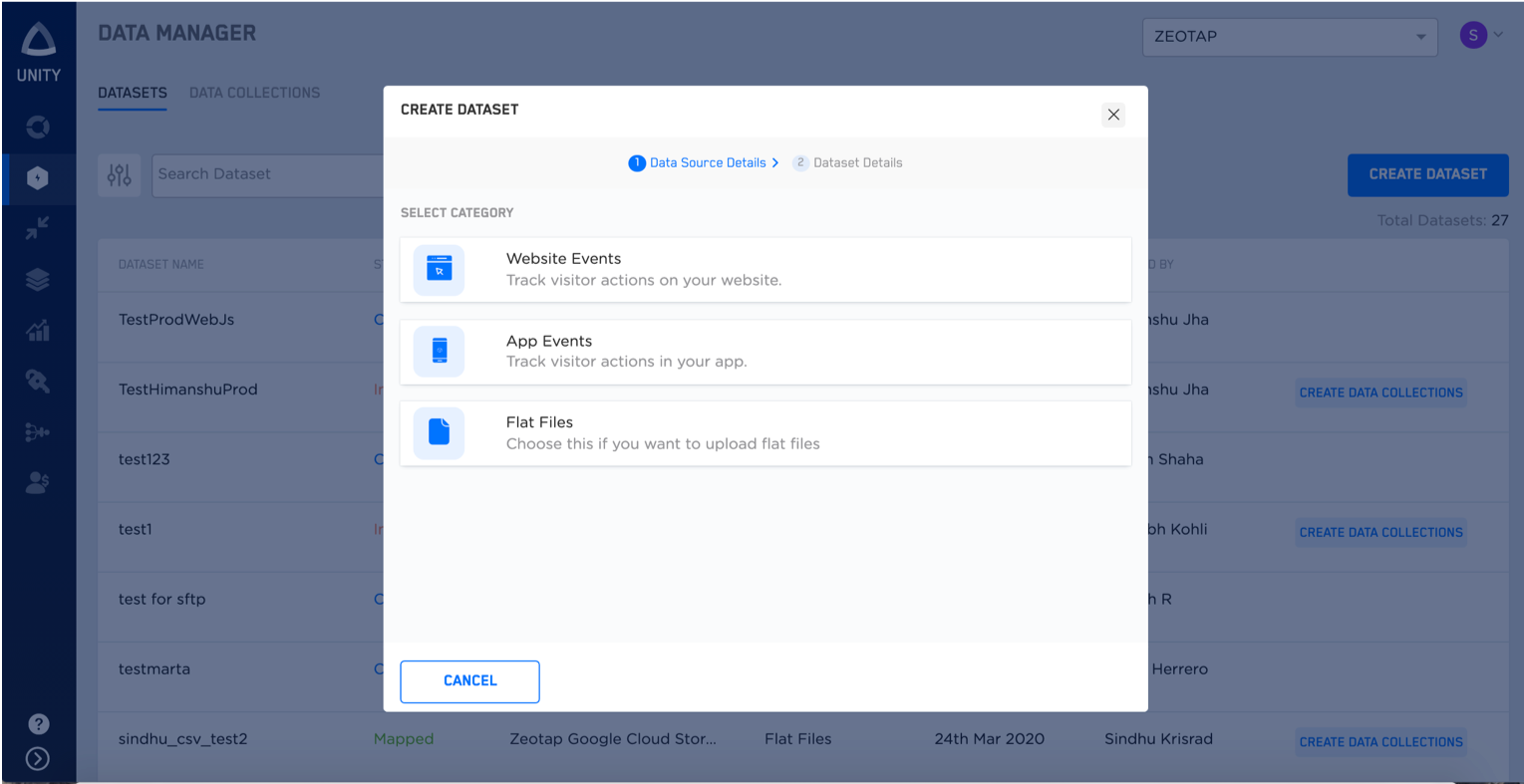The width and height of the screenshot is (1524, 784).
Task: Click the Total Datasets: 27 count
Action: pos(1442,220)
